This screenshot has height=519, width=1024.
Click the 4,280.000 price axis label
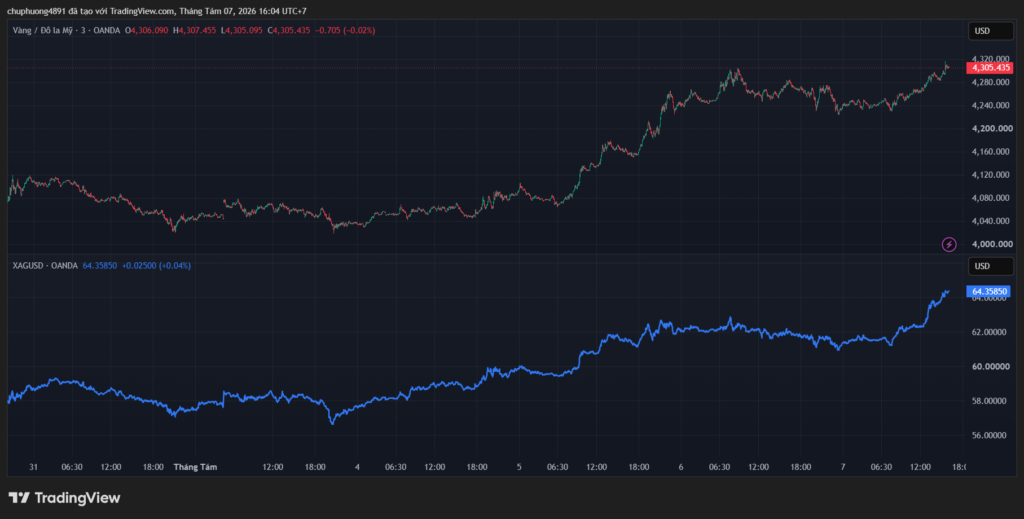[989, 82]
